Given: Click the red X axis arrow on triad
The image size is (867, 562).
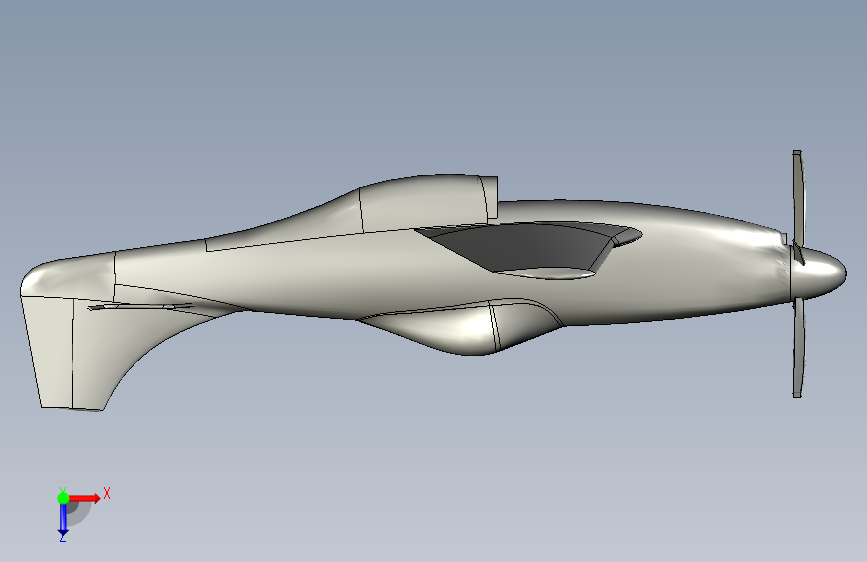Looking at the screenshot, I should [84, 498].
